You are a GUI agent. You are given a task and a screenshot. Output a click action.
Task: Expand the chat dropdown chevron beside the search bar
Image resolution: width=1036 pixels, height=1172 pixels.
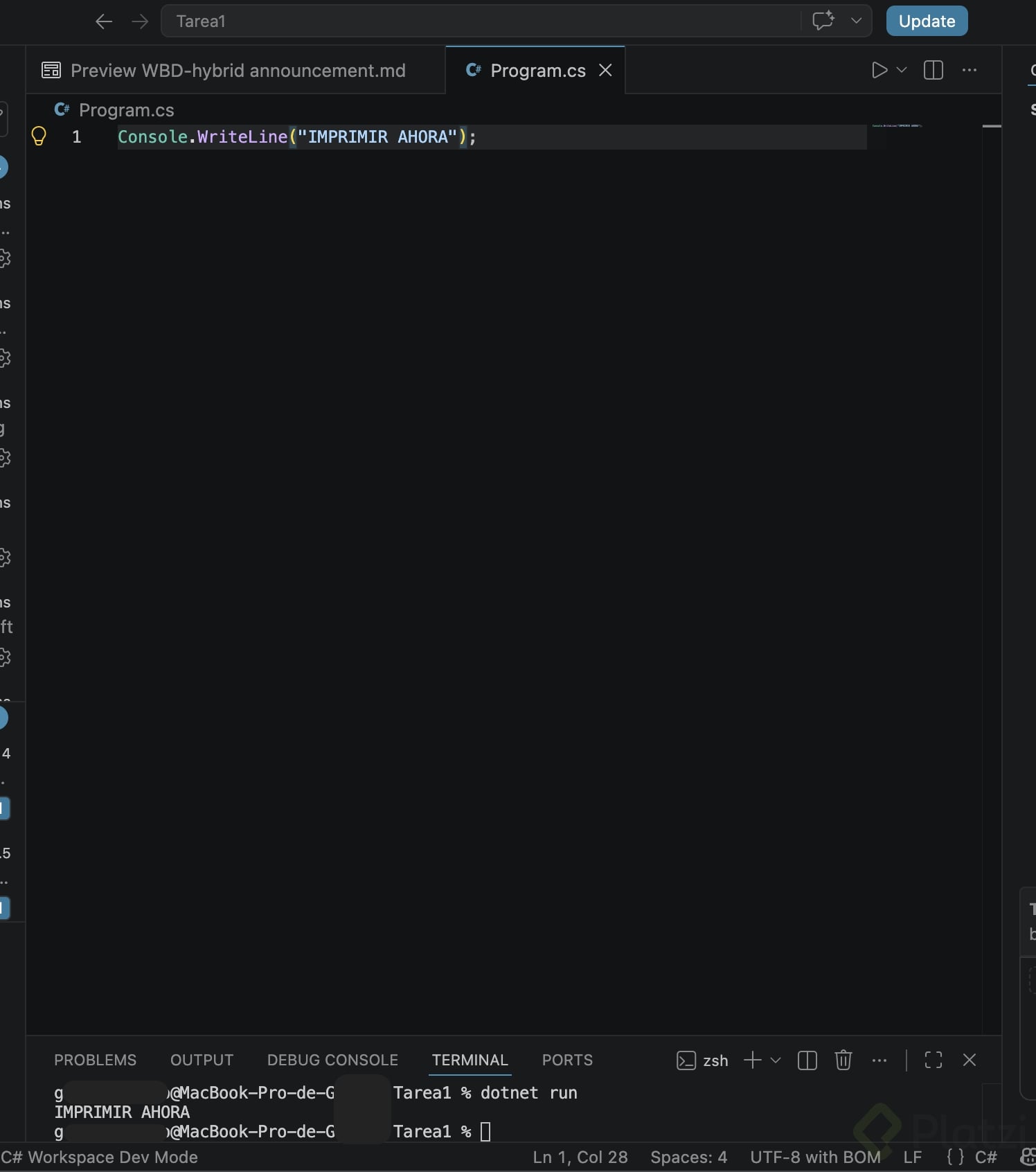click(x=857, y=21)
